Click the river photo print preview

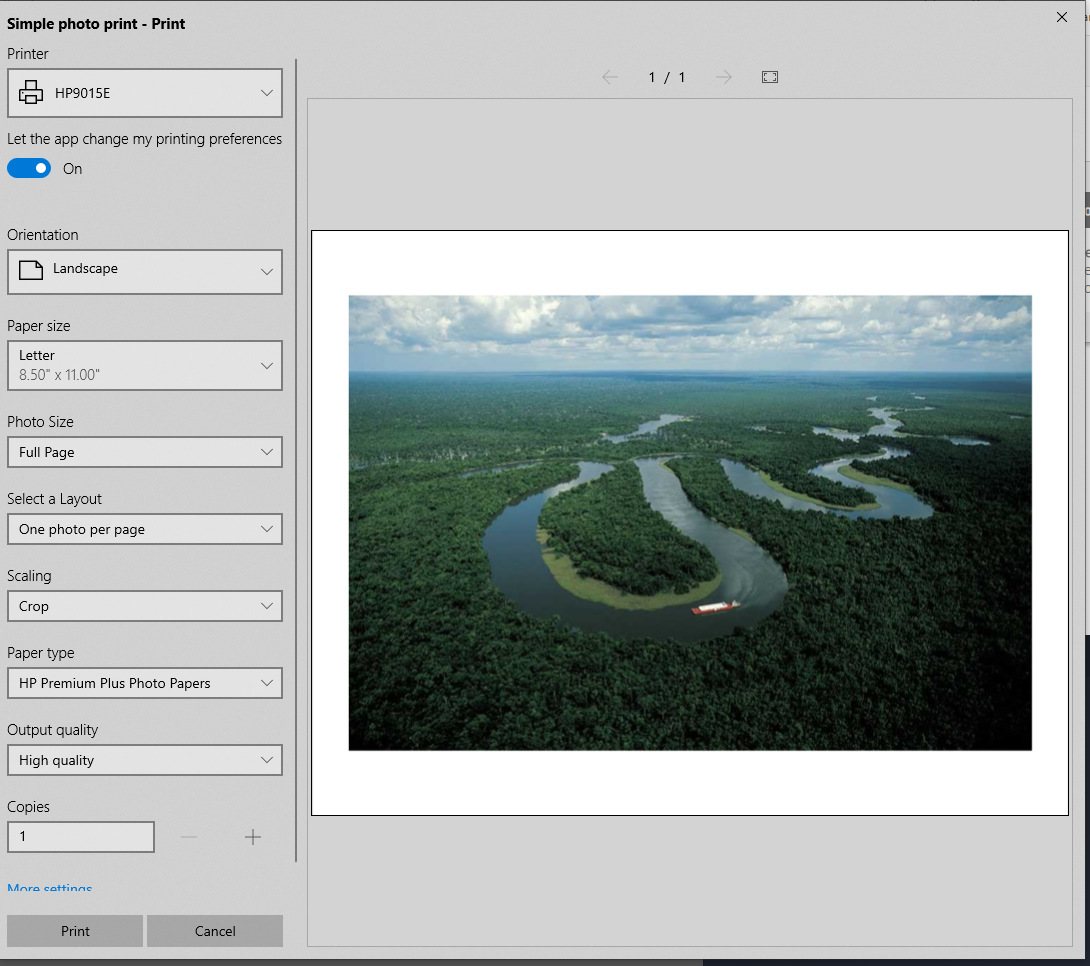click(x=690, y=523)
